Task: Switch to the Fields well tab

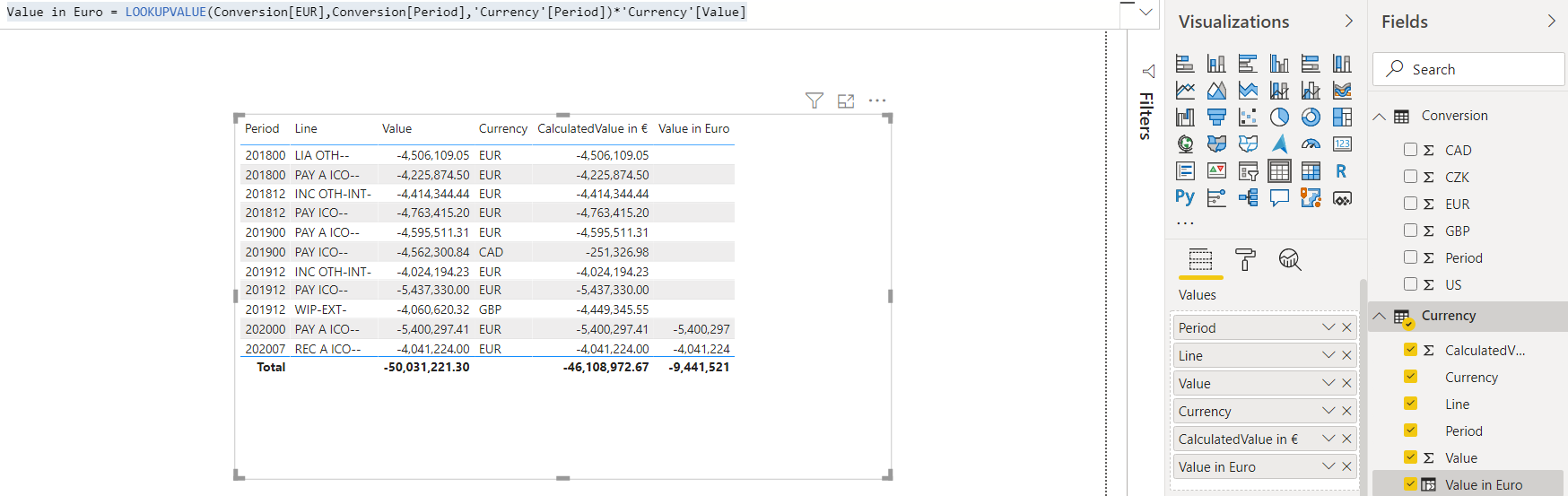Action: [x=1200, y=260]
